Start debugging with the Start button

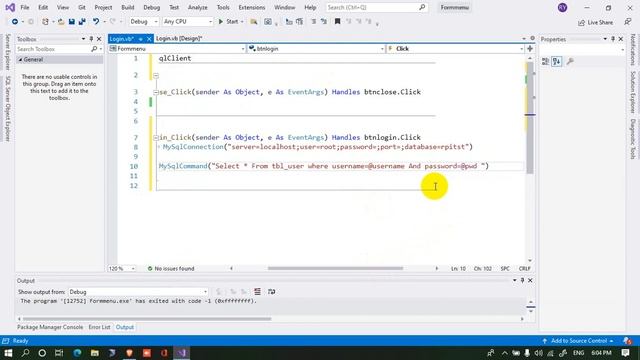point(228,22)
